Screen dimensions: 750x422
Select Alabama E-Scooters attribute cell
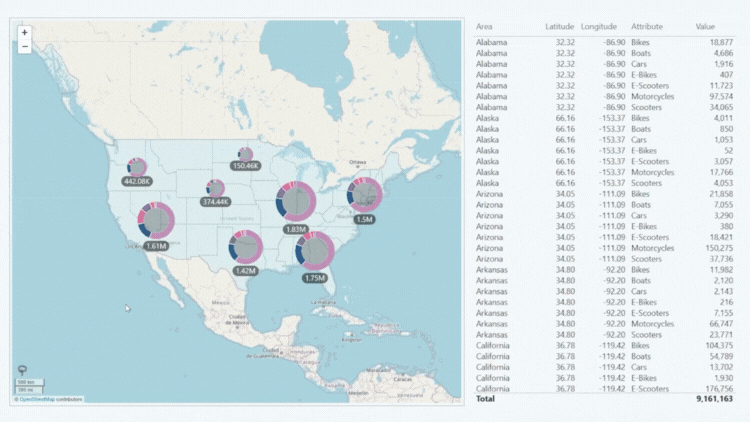tap(650, 86)
